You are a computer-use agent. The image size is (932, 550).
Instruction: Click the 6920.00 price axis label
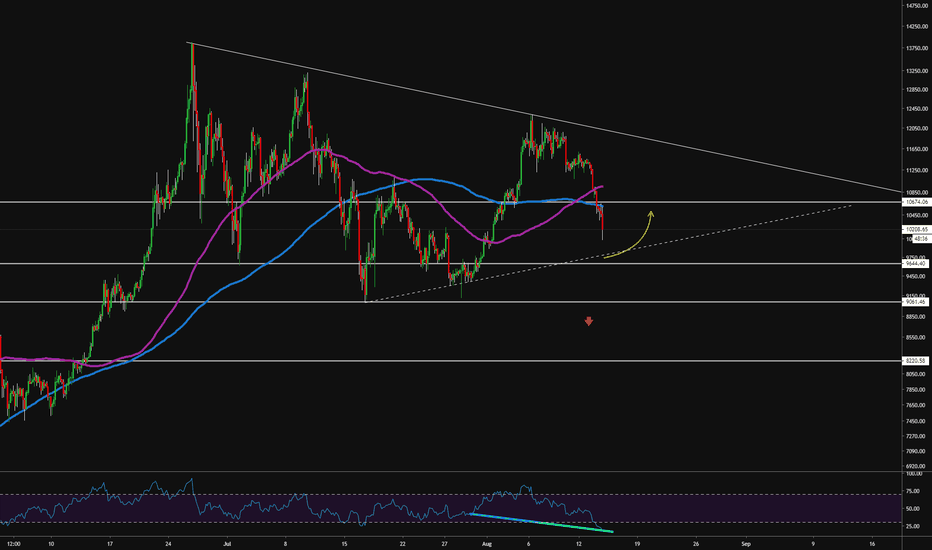[918, 467]
